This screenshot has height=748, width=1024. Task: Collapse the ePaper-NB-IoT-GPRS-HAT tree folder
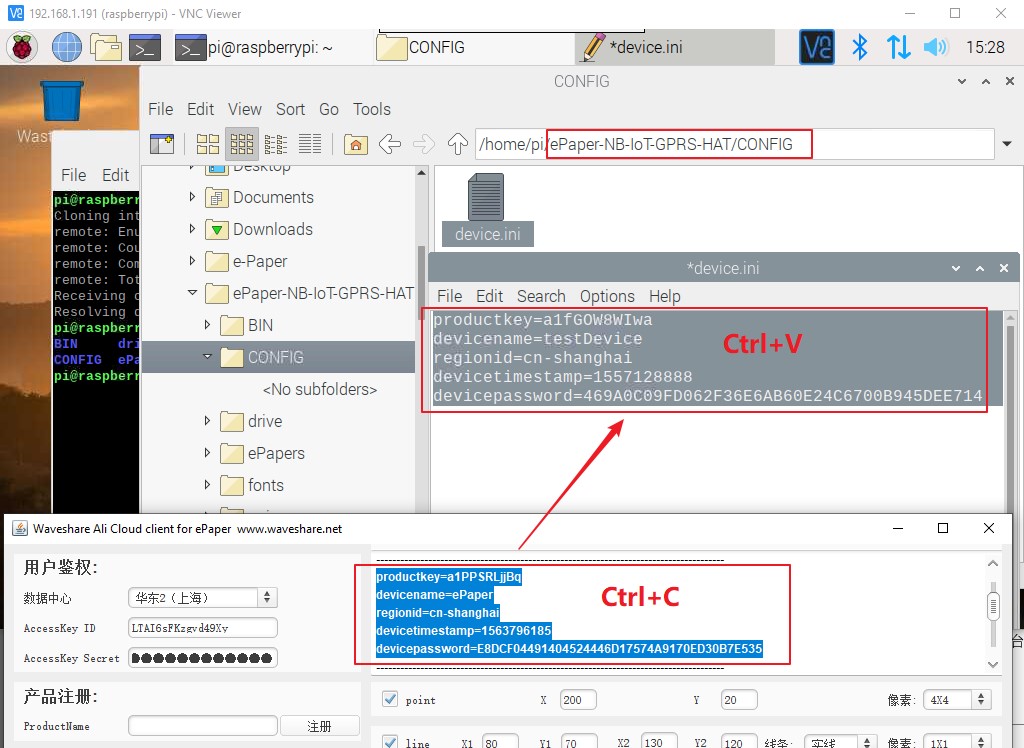(192, 293)
